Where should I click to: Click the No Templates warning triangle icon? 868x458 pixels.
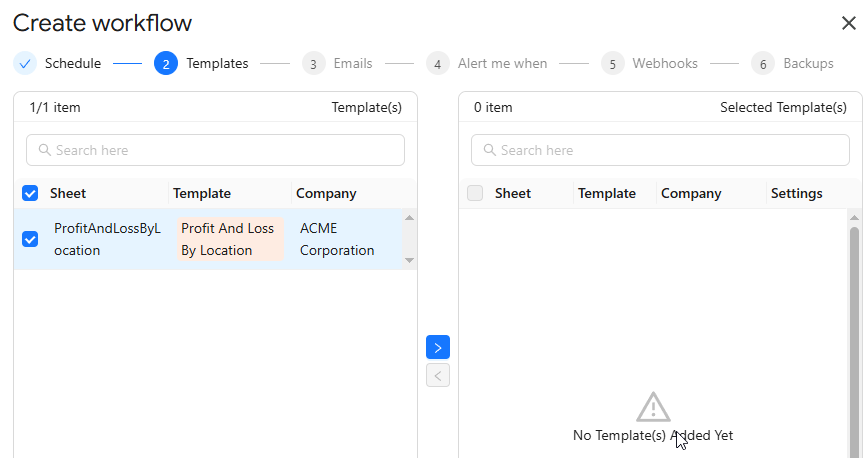653,407
